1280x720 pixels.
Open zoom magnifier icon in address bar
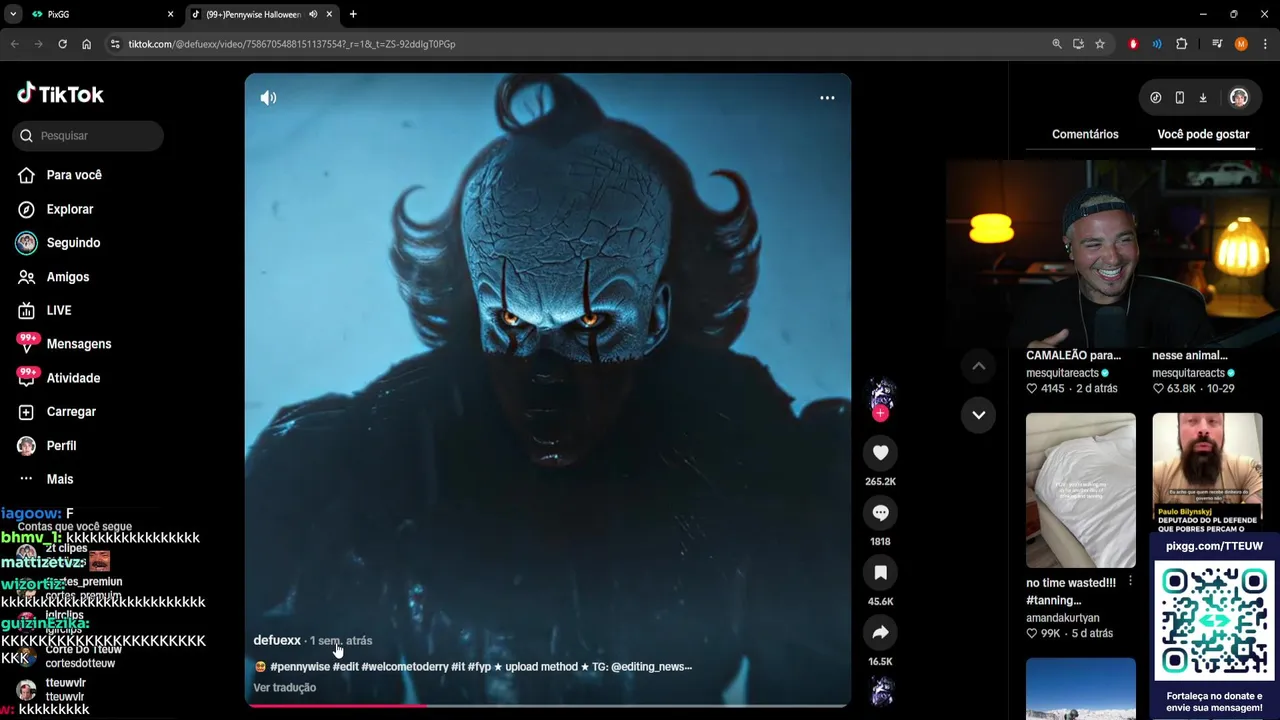1057,44
